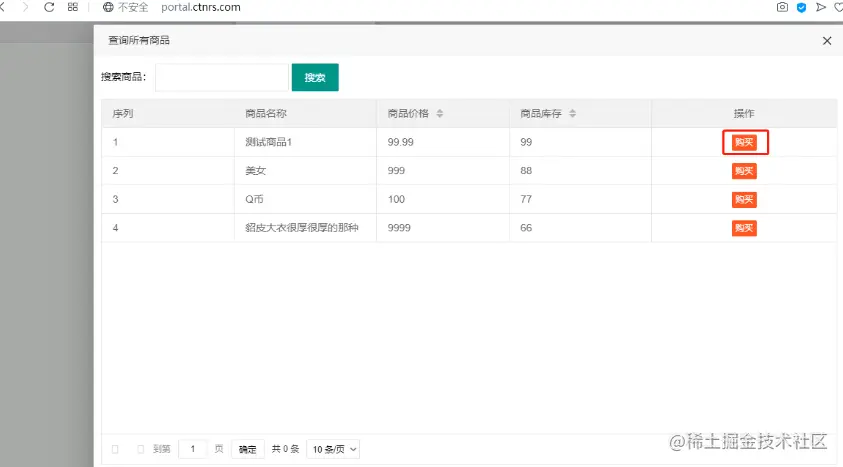This screenshot has height=467, width=843.
Task: Focus the 搜索商品 input field
Action: click(x=222, y=77)
